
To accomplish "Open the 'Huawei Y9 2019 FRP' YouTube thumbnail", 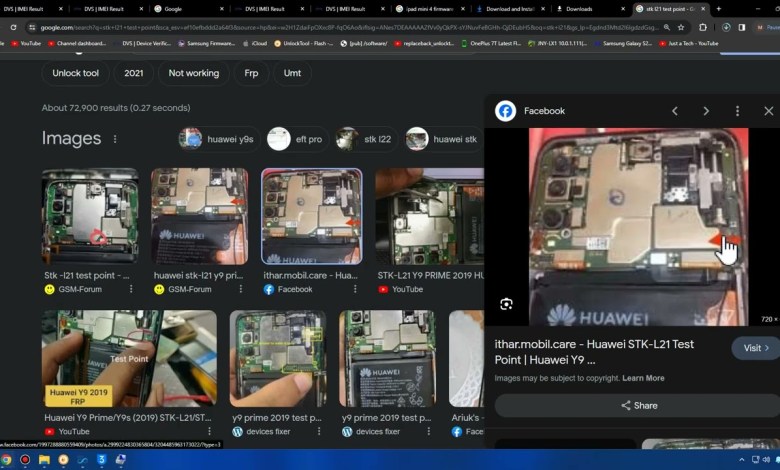I will [129, 360].
